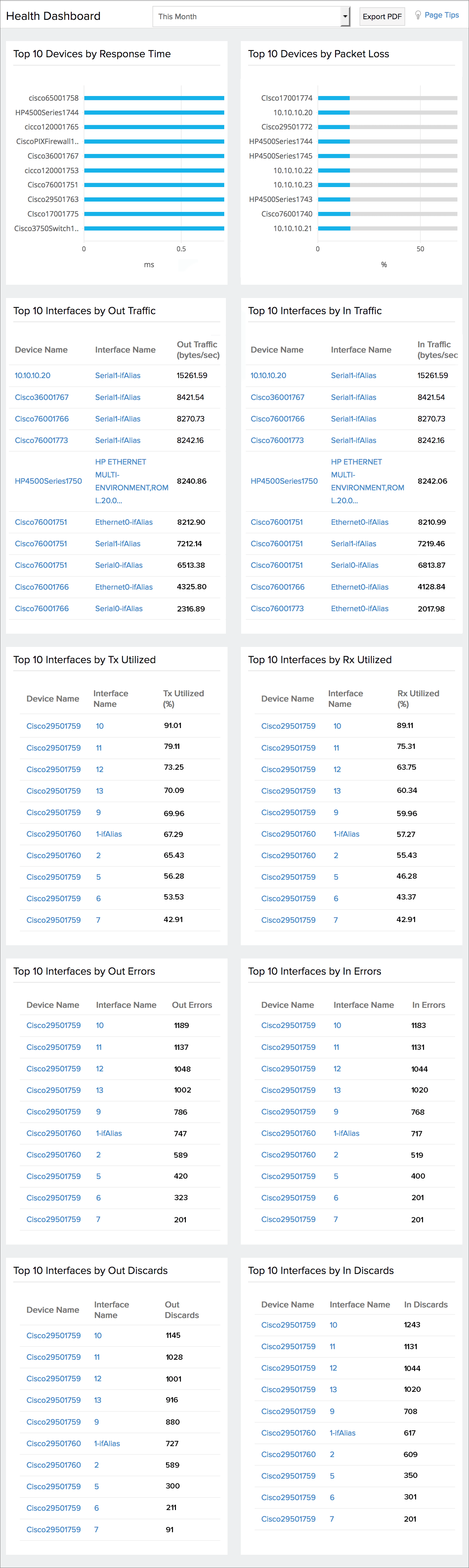Open interface 10 in Tx Utilized table
The image size is (469, 1568).
100,726
